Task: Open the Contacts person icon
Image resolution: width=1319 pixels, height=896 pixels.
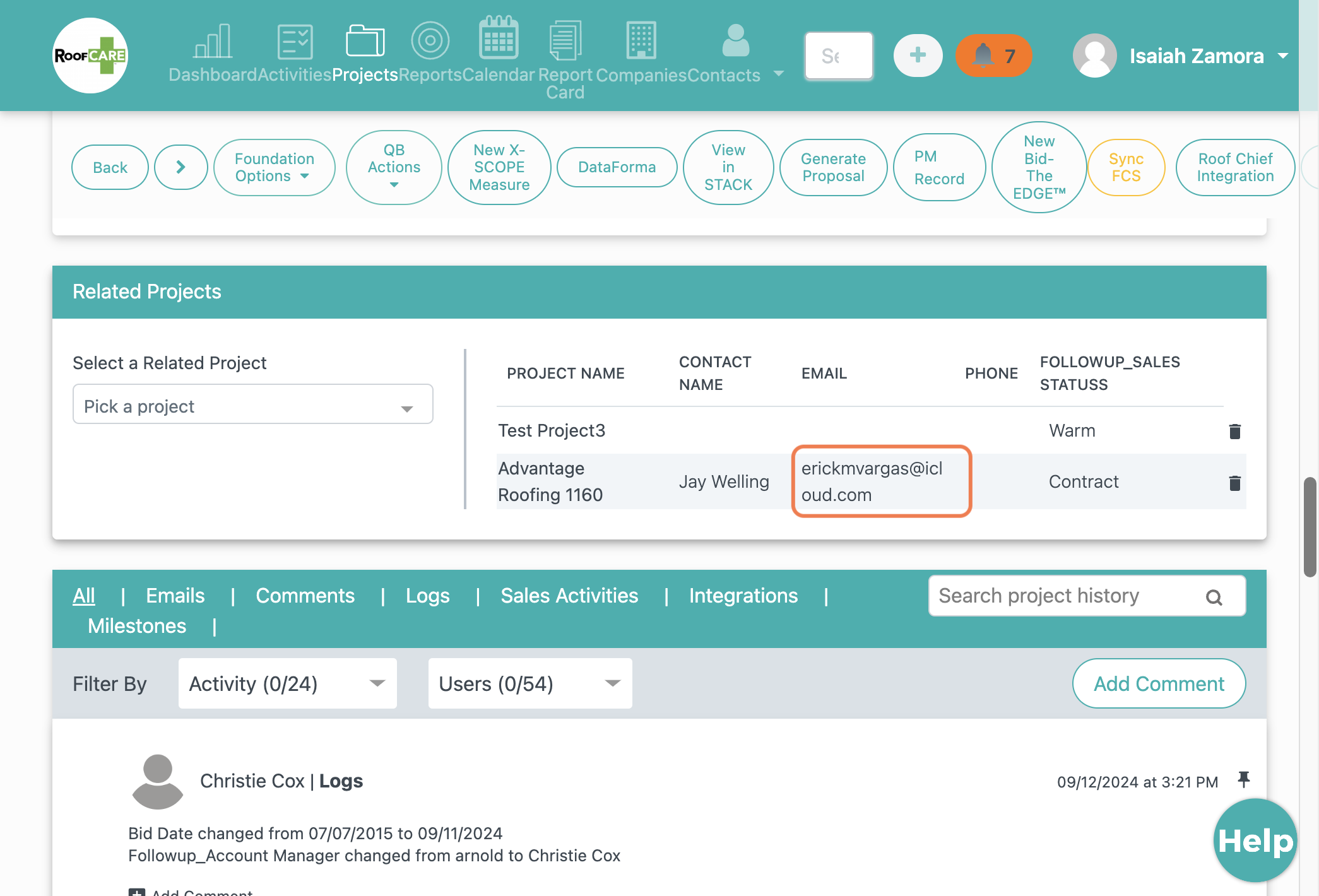Action: tap(735, 40)
